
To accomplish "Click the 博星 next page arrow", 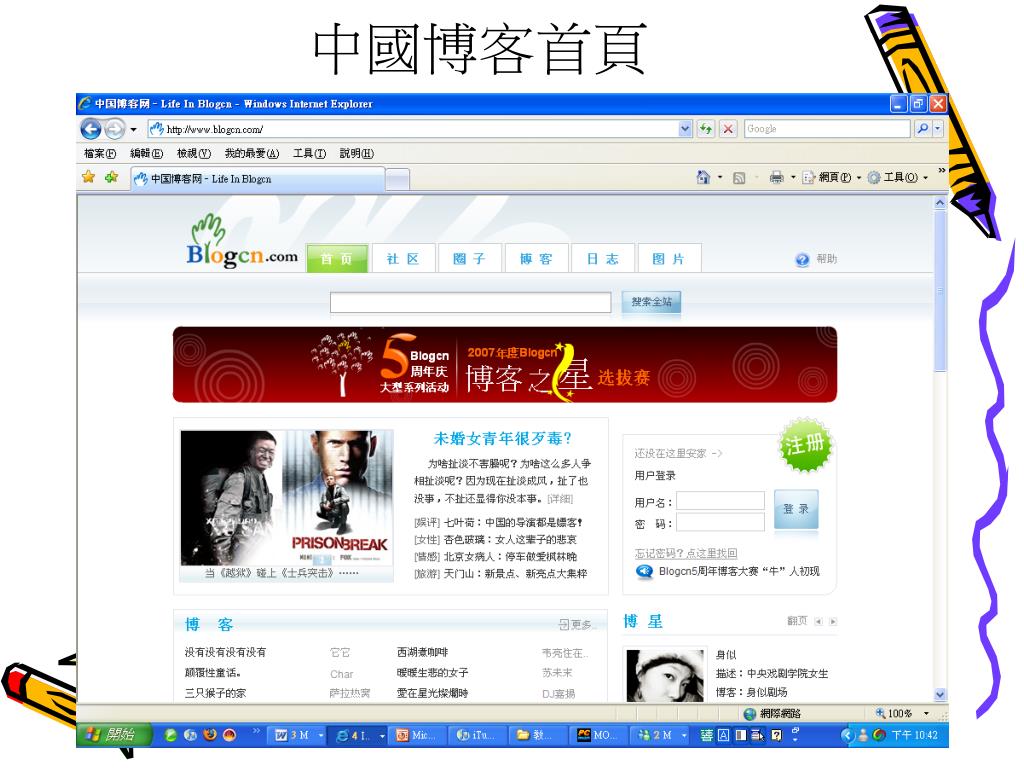I will pos(833,622).
